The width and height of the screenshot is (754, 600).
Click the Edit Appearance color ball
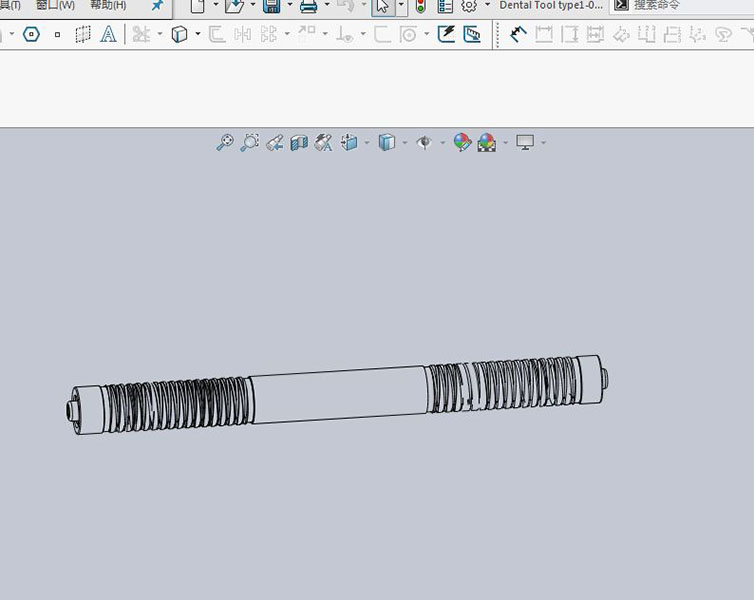(x=461, y=143)
